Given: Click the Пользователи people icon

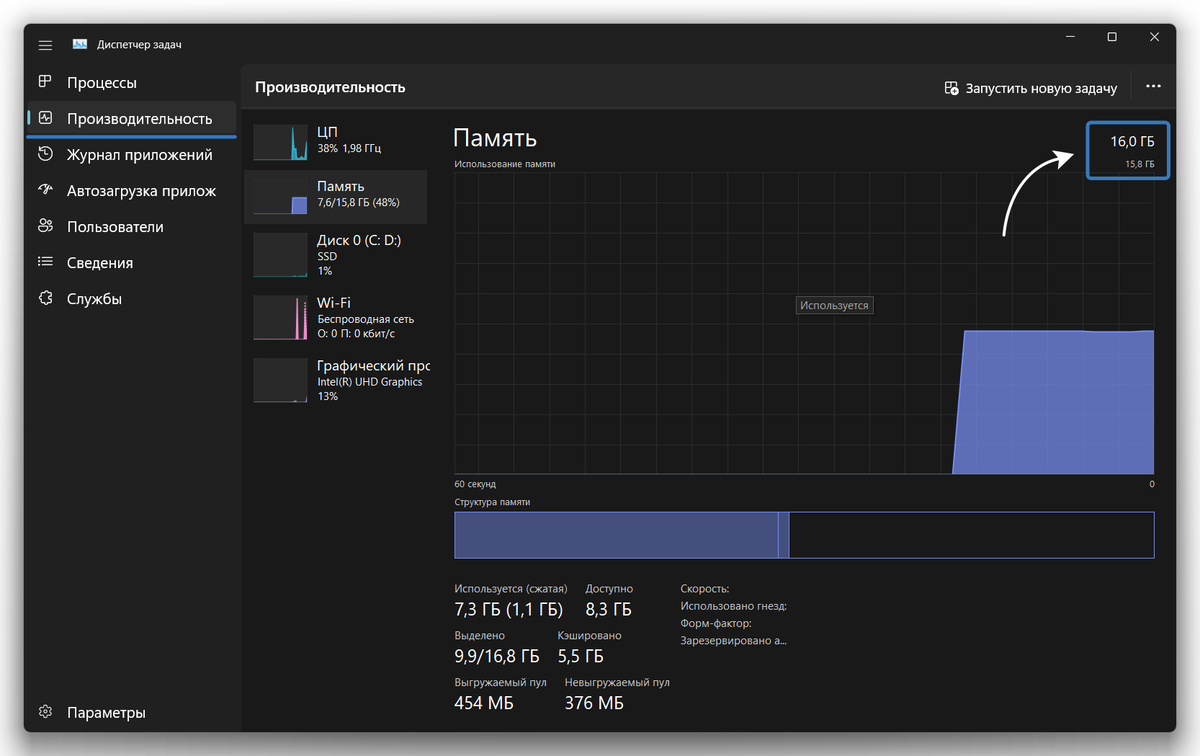Looking at the screenshot, I should coord(45,226).
